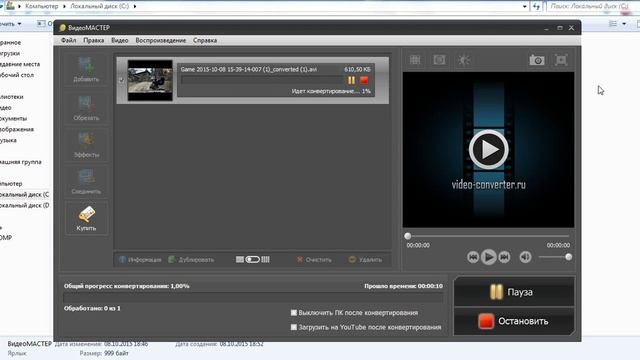Click the Добавить (Add) video icon
This screenshot has width=640, height=360.
click(86, 69)
